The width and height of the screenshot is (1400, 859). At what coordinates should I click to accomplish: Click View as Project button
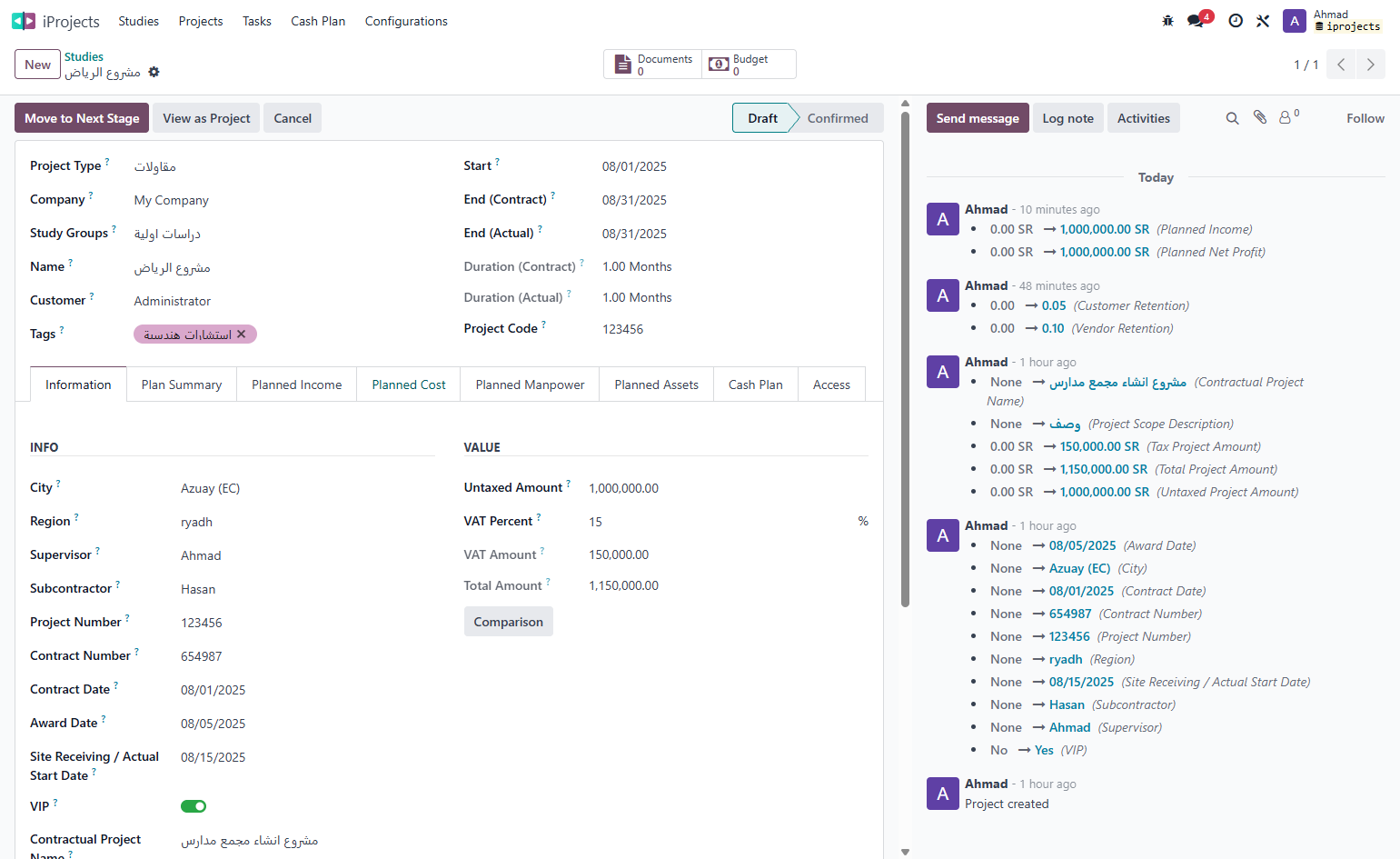[x=206, y=118]
